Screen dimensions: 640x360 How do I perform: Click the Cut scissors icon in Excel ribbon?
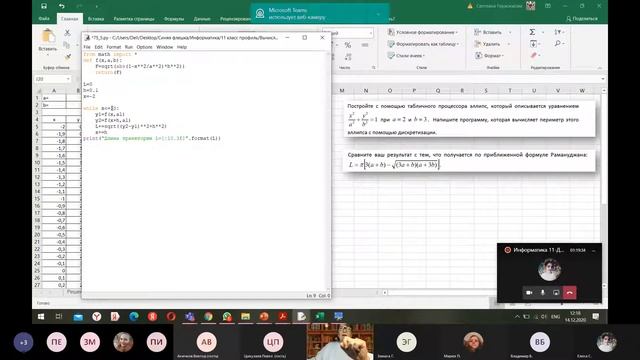coord(68,33)
